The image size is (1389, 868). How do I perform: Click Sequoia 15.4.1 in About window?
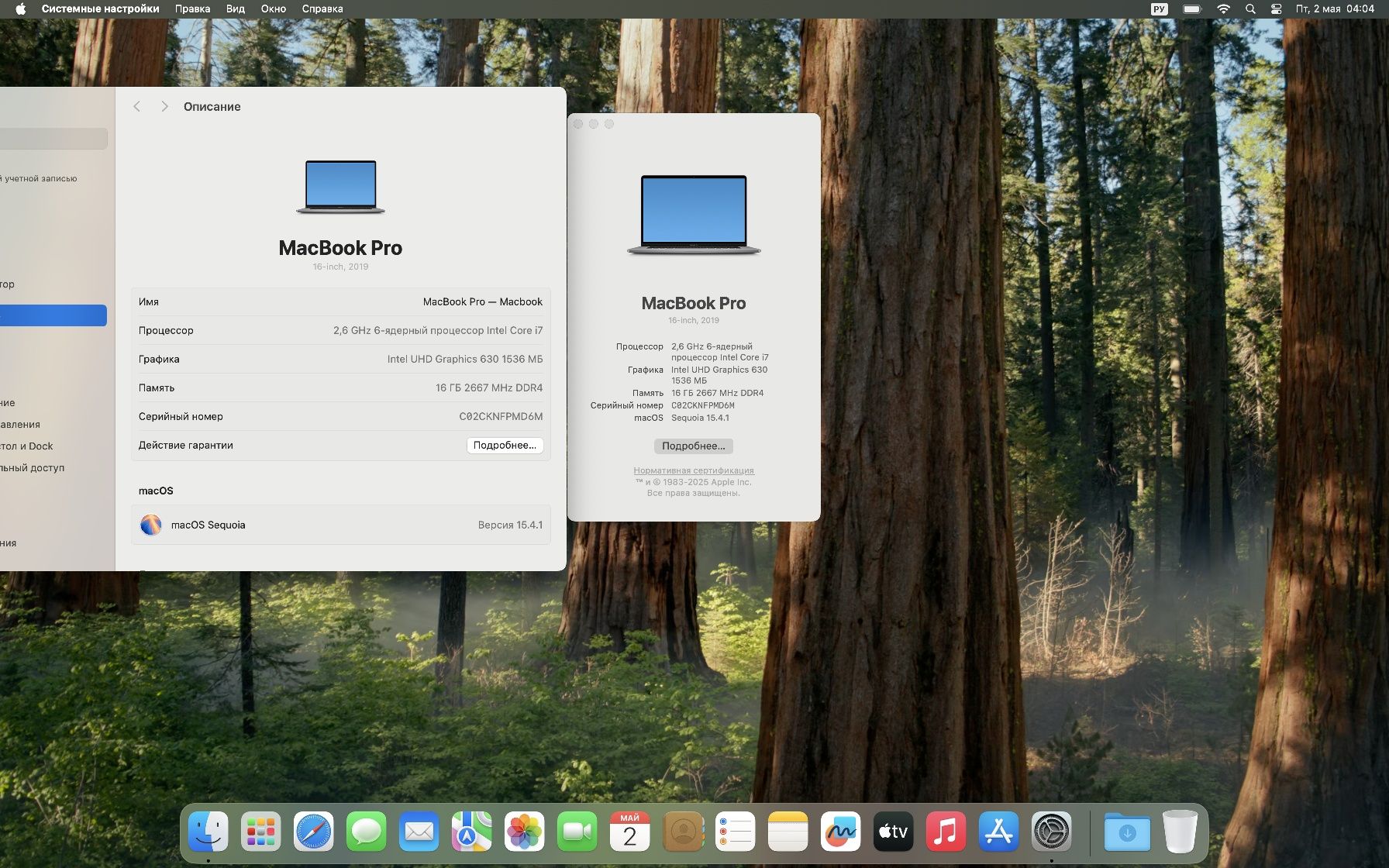click(700, 418)
